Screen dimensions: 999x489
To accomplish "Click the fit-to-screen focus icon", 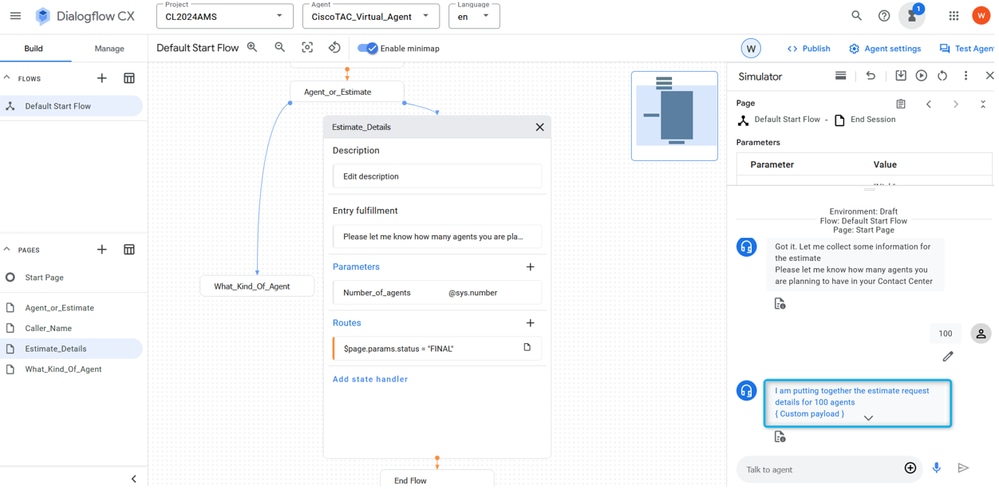I will pyautogui.click(x=308, y=48).
